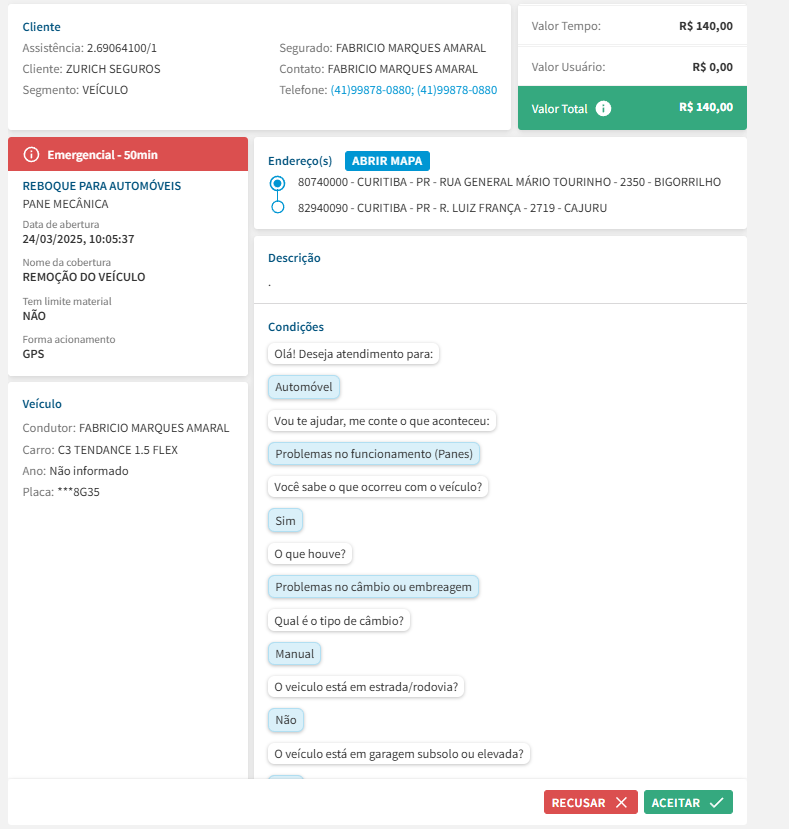The width and height of the screenshot is (789, 829).
Task: Open the map with Abrir Mapa
Action: coord(387,161)
